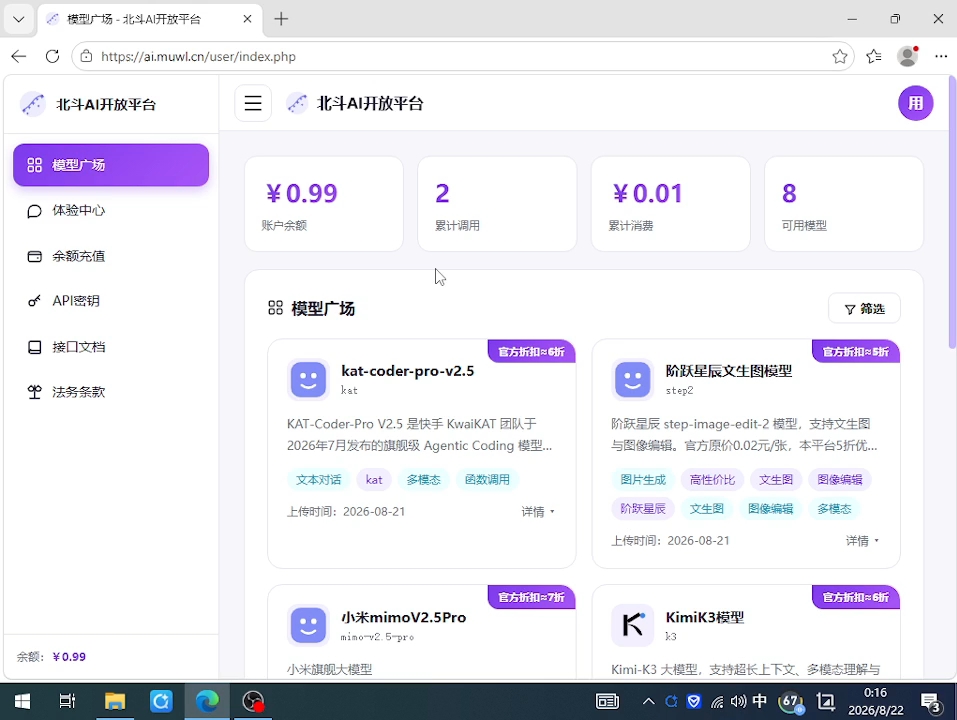Open API密钥 sidebar item

[111, 301]
